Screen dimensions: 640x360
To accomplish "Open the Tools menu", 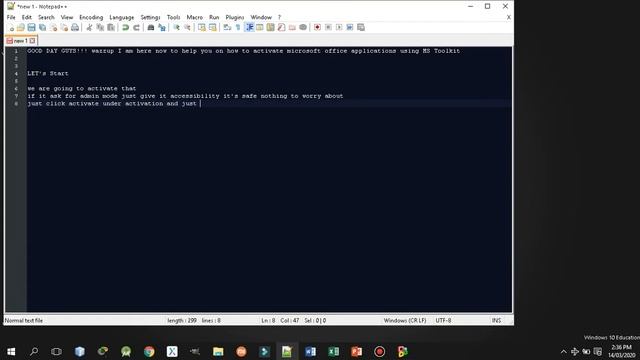I will pyautogui.click(x=173, y=17).
